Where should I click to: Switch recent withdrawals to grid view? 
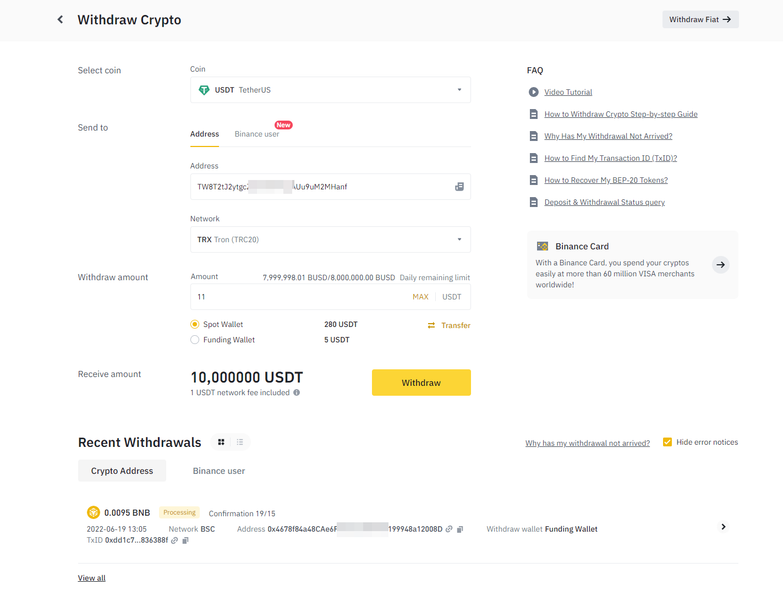(x=221, y=442)
